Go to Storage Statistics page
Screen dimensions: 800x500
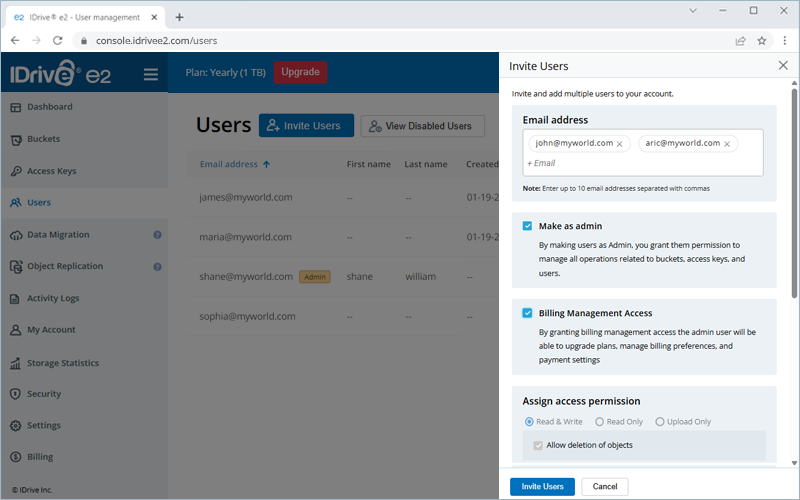(62, 362)
